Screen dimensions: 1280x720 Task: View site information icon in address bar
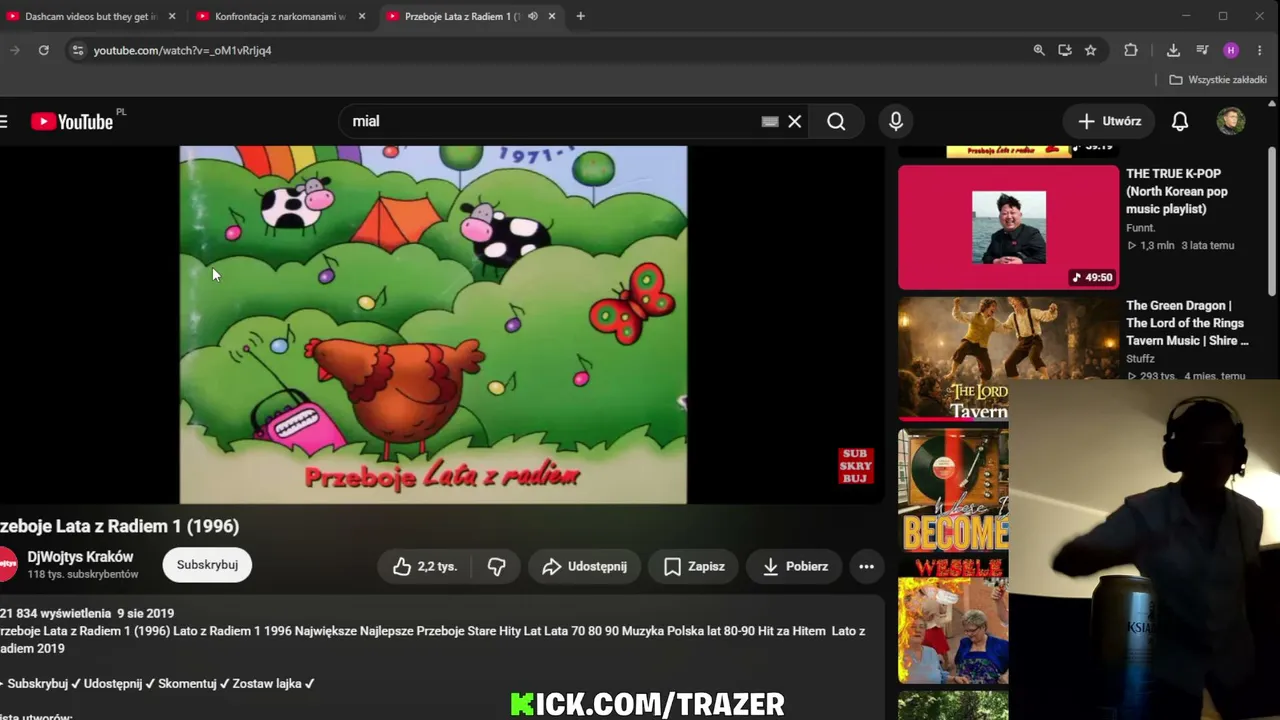(78, 50)
